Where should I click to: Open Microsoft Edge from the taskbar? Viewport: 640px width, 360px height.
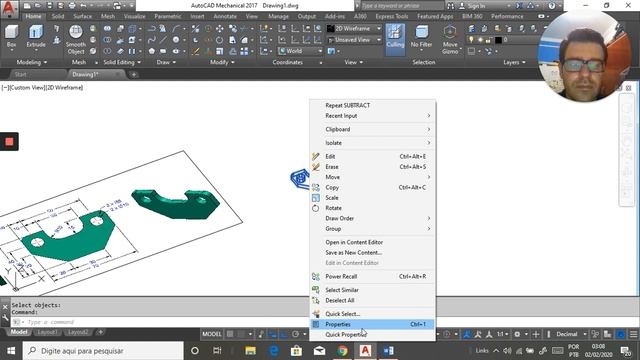tap(273, 351)
